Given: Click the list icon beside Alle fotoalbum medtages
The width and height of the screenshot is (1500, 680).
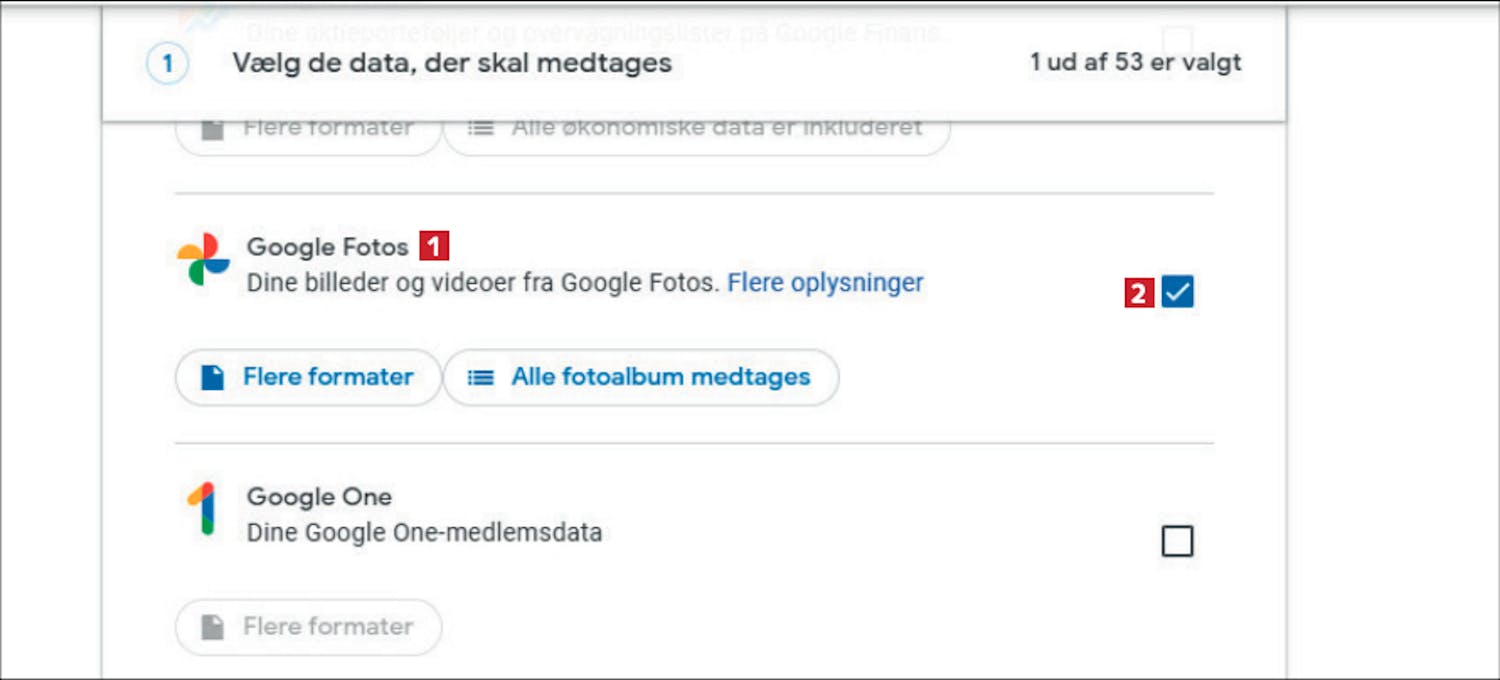Looking at the screenshot, I should [x=482, y=377].
